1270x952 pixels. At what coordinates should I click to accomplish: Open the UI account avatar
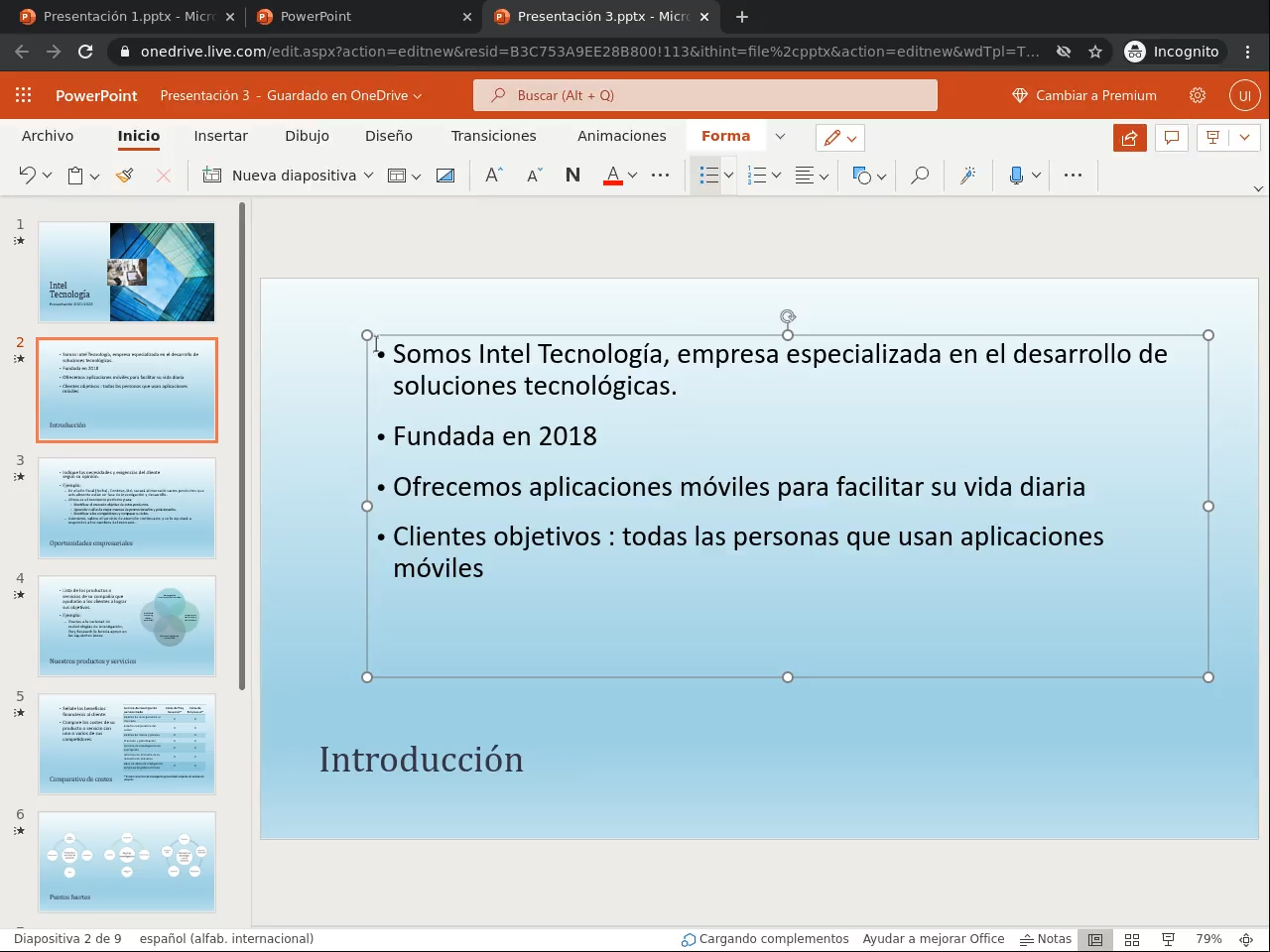coord(1245,95)
